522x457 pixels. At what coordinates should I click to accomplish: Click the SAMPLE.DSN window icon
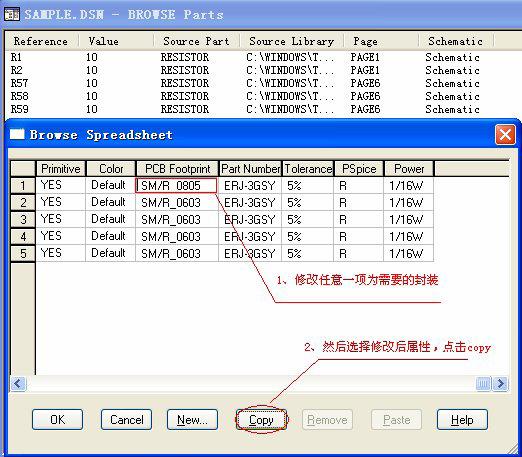[x=12, y=14]
